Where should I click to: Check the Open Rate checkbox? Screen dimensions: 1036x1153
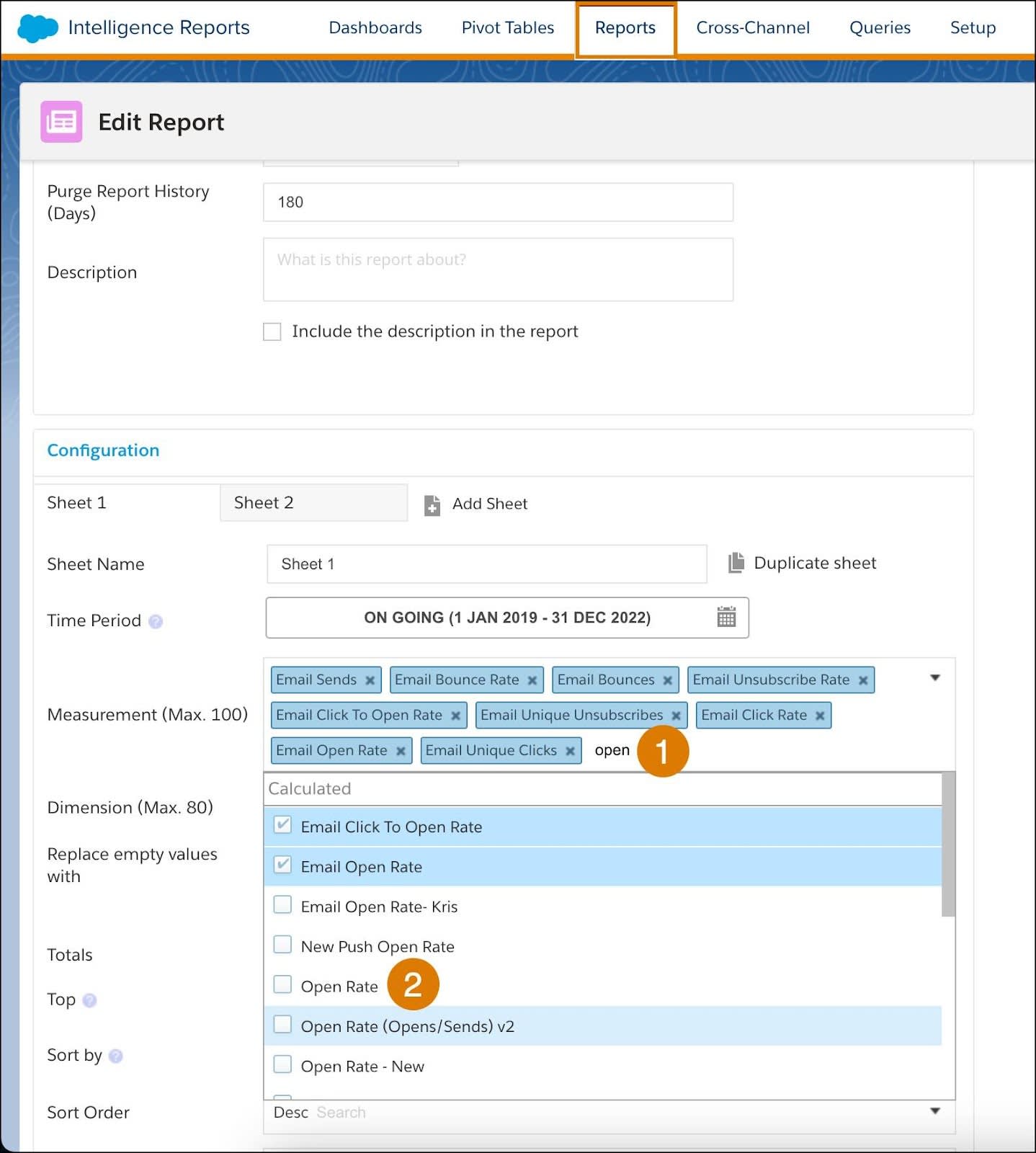pyautogui.click(x=283, y=984)
